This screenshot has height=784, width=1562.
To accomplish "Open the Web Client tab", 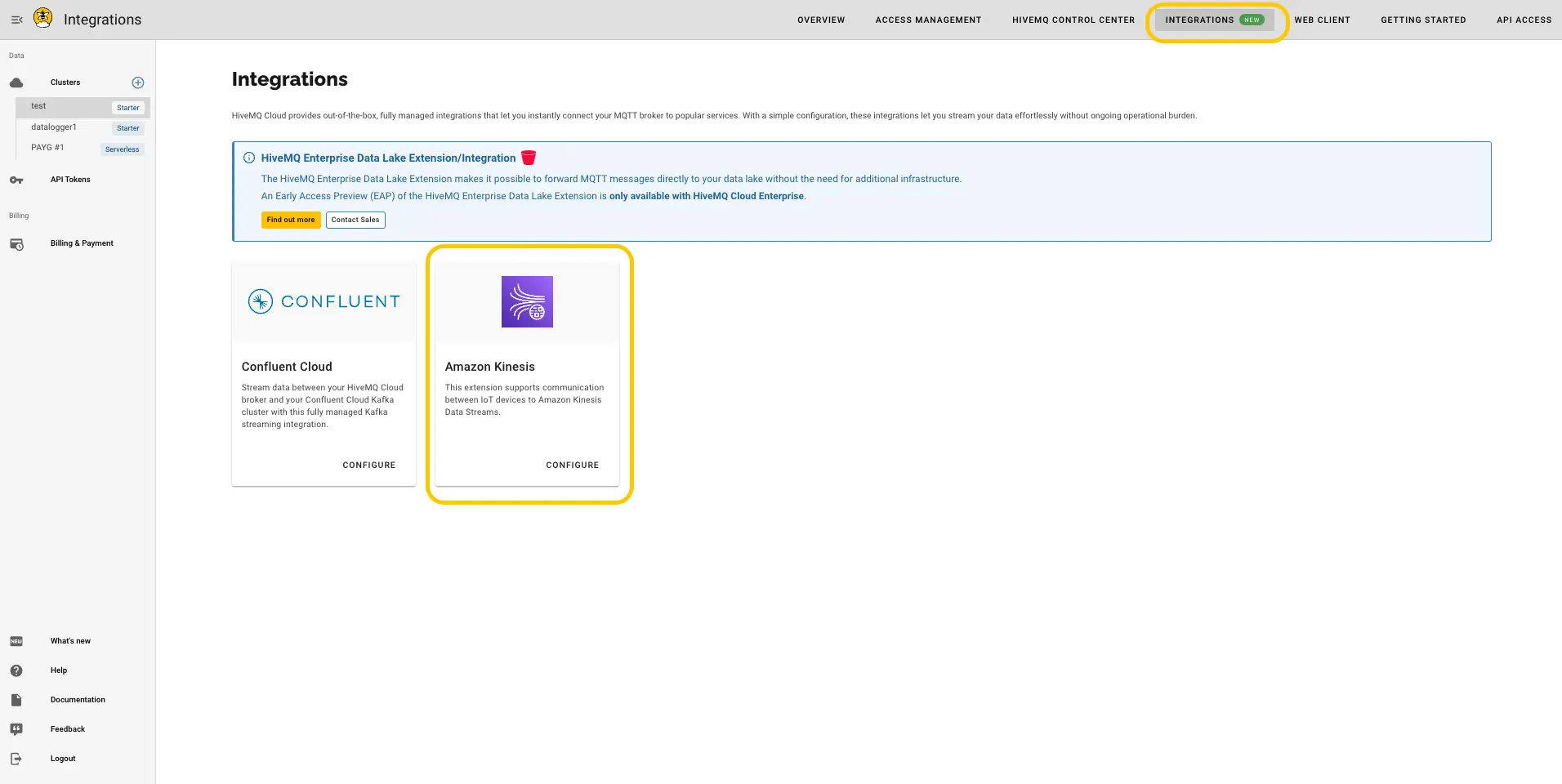I will pos(1322,20).
